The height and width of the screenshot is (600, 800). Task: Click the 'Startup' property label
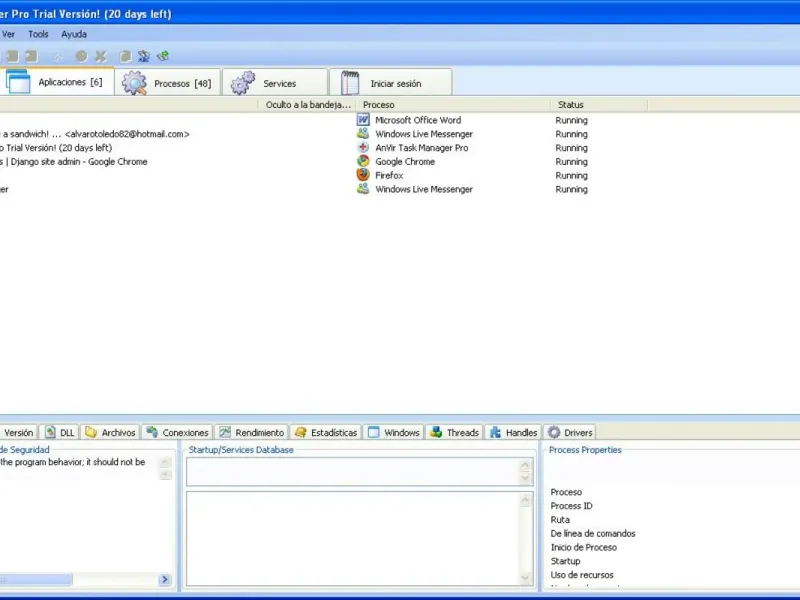[565, 561]
